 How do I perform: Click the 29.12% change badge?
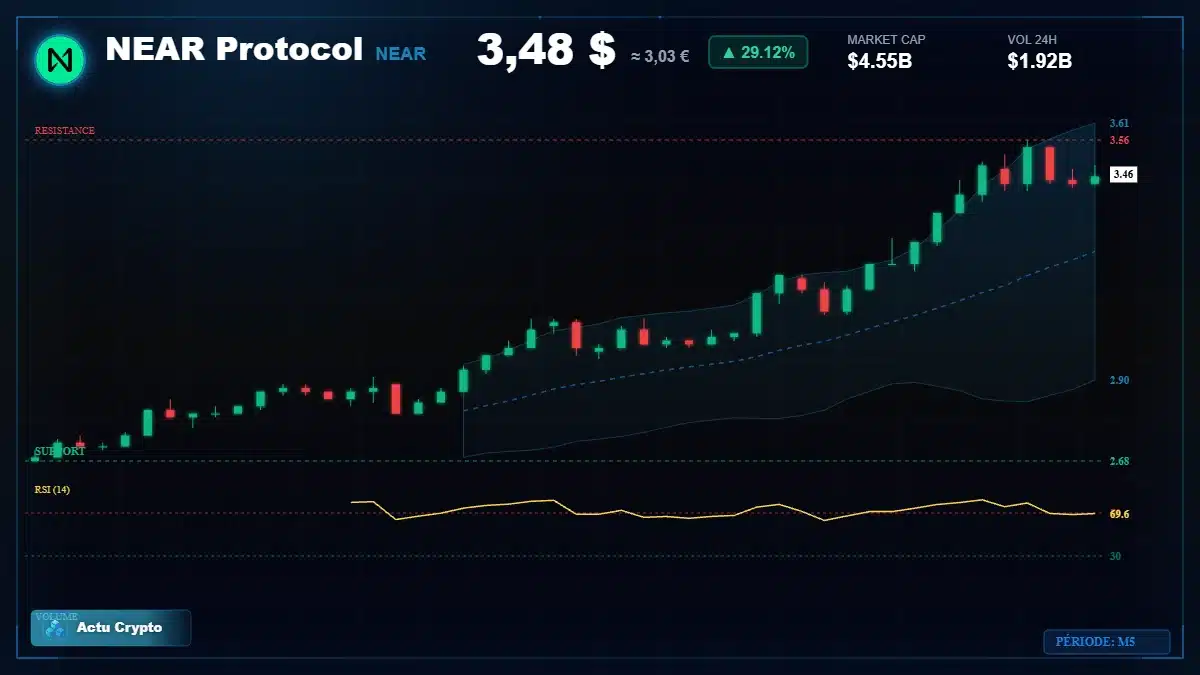click(x=758, y=53)
